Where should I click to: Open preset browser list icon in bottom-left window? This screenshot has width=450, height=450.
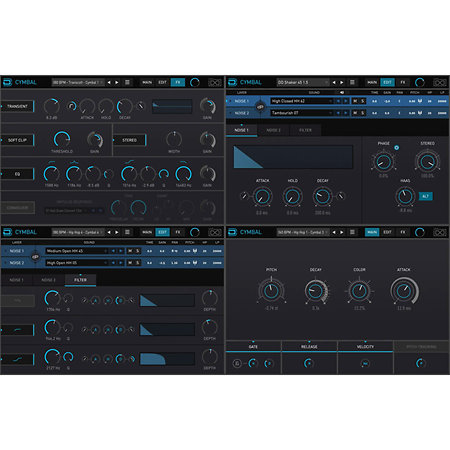pos(127,232)
